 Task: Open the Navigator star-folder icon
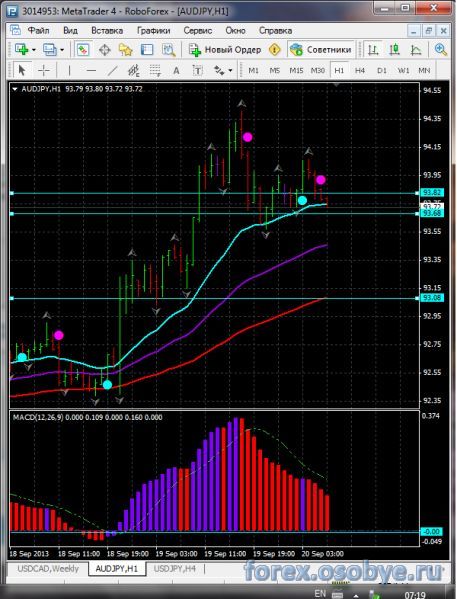(x=125, y=50)
